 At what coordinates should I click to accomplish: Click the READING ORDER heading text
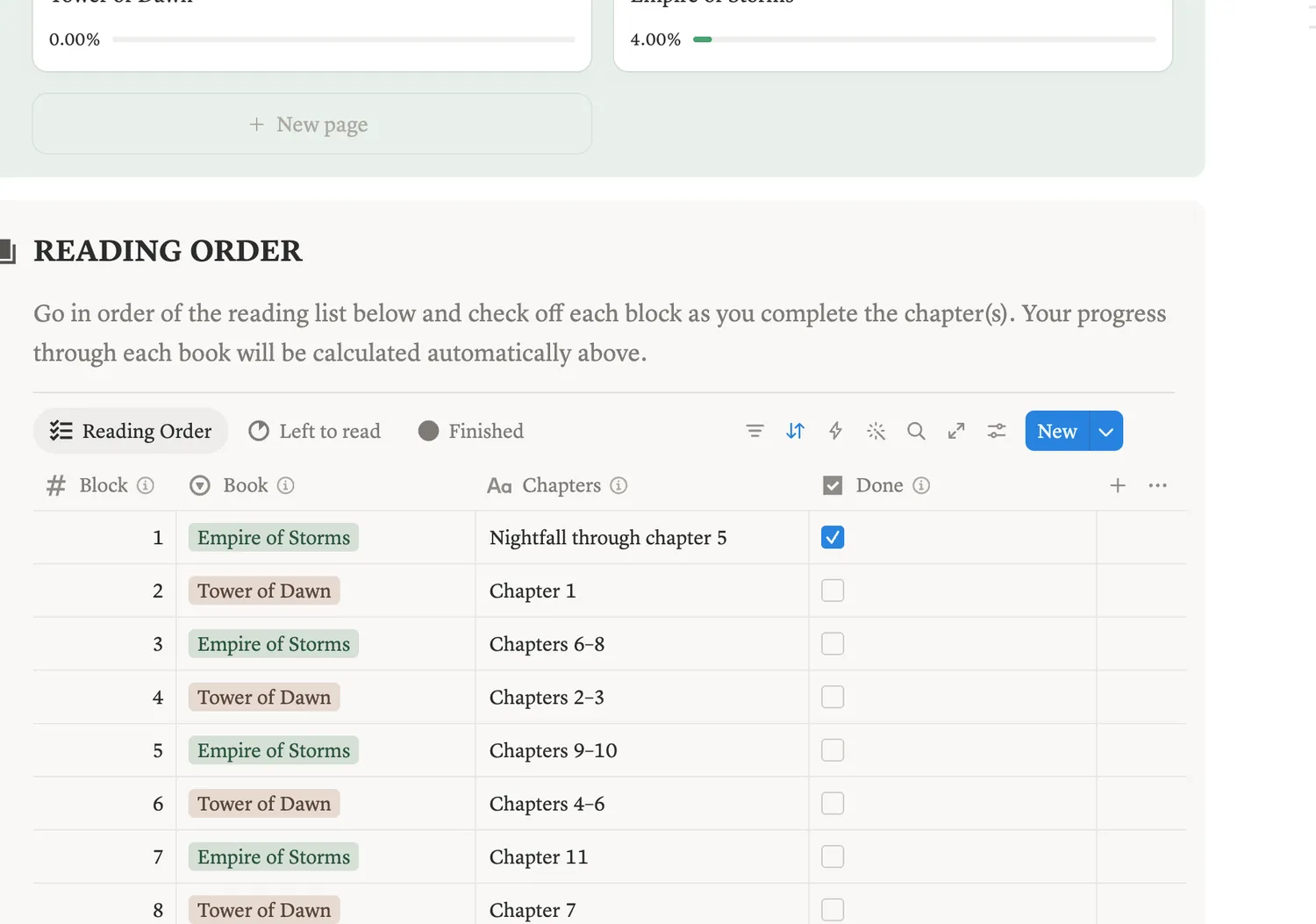click(168, 251)
